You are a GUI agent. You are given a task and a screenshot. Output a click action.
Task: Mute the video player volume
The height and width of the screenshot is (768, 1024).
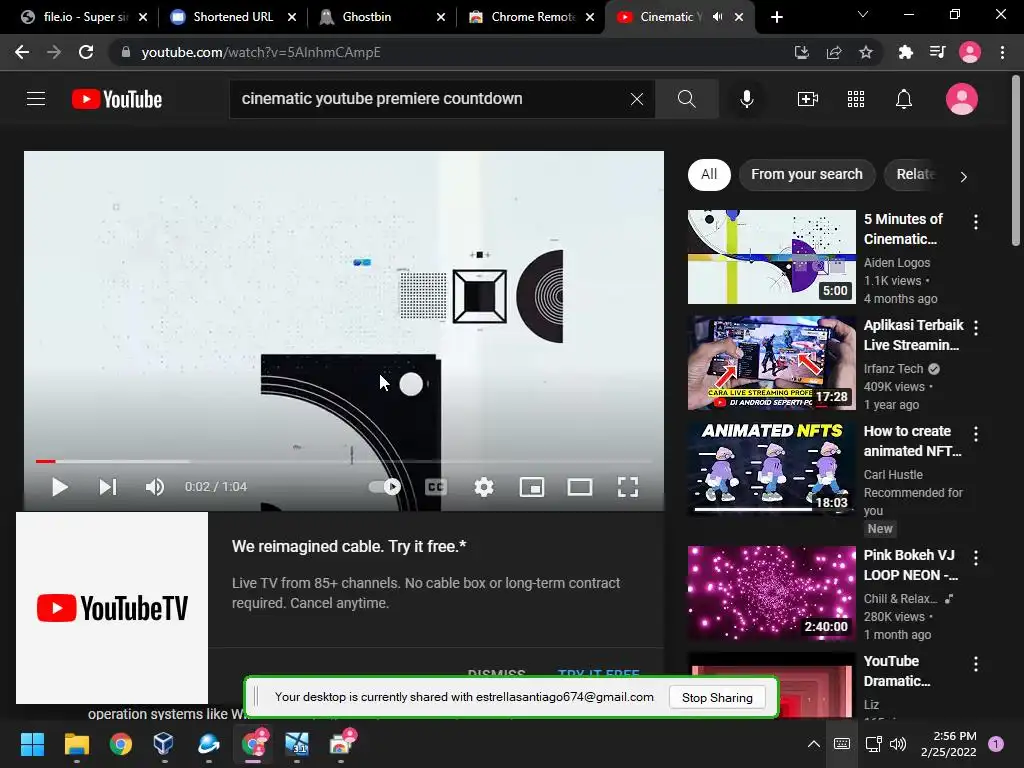pos(155,487)
